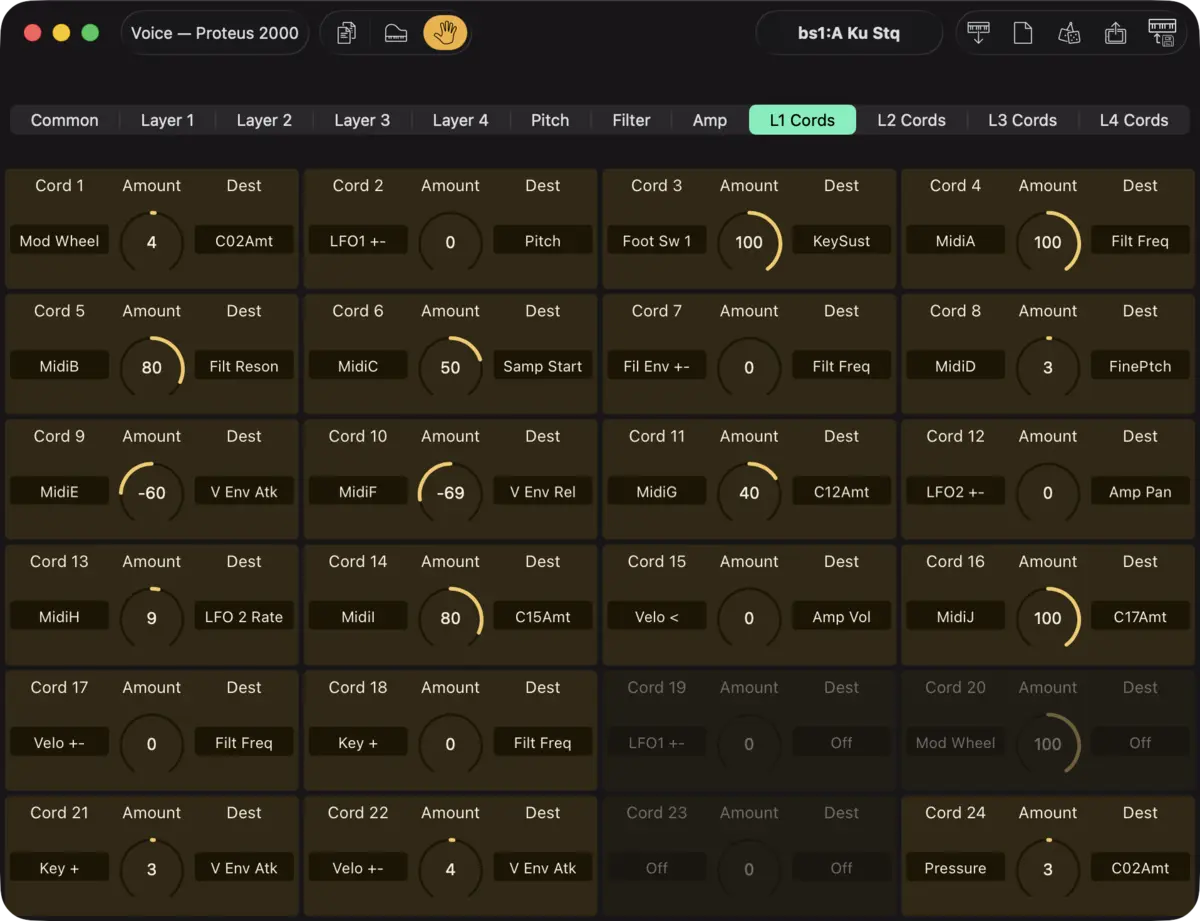Click the Cord 6 amount knob showing 50

pos(451,367)
